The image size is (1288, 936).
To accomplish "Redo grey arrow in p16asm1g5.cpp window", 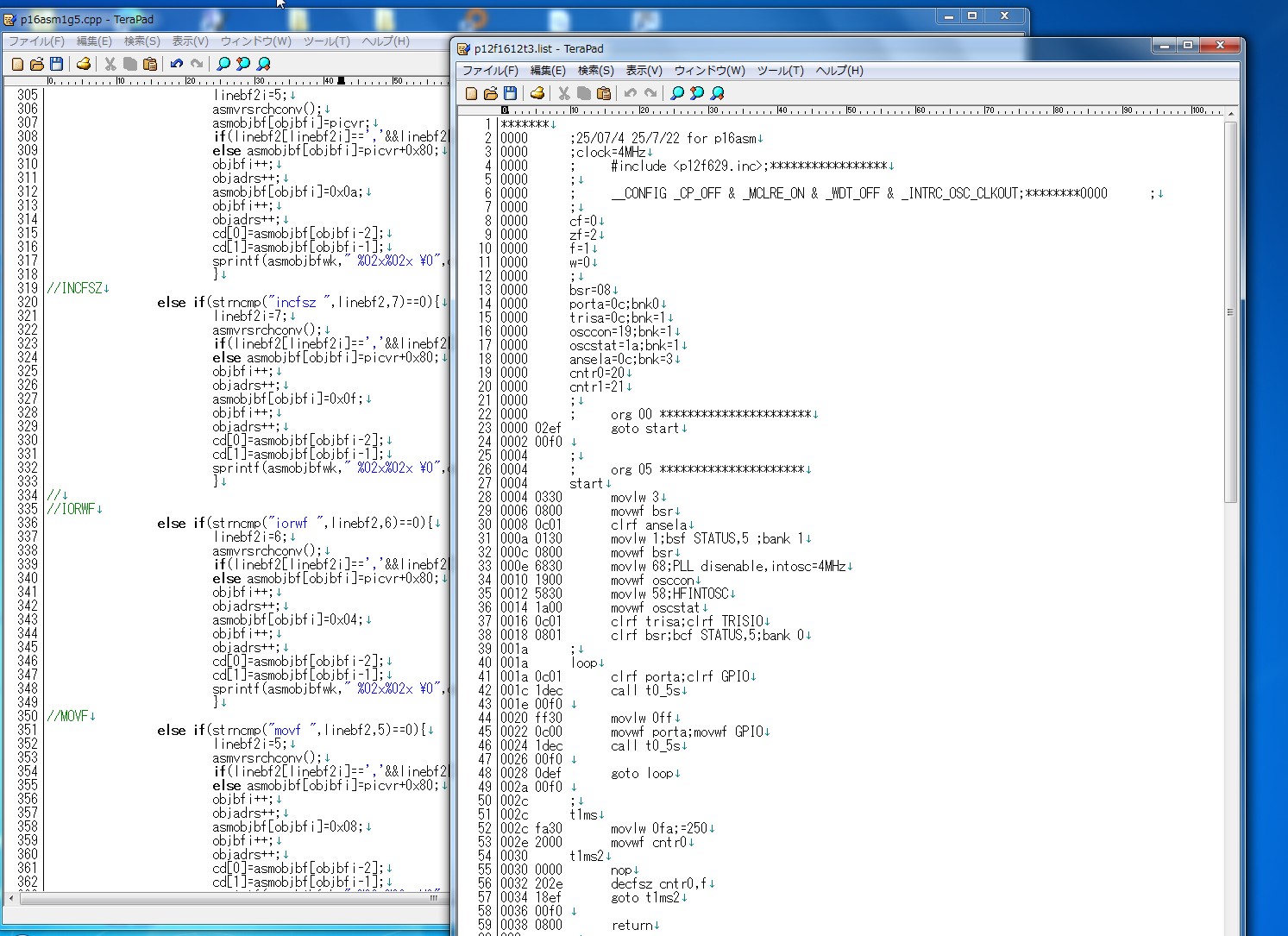I will (197, 64).
